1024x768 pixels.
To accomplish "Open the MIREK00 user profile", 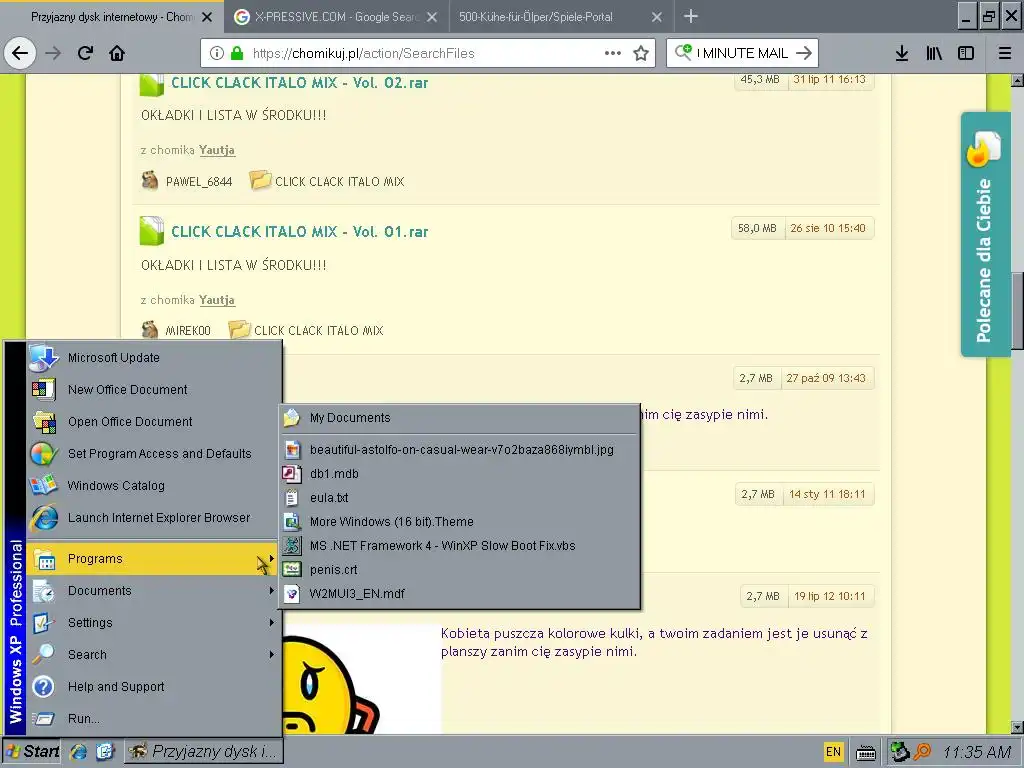I will pos(187,330).
